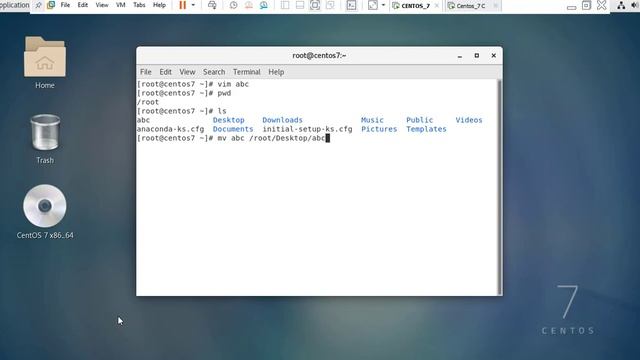Open the VMware Tabs menu

pos(139,5)
